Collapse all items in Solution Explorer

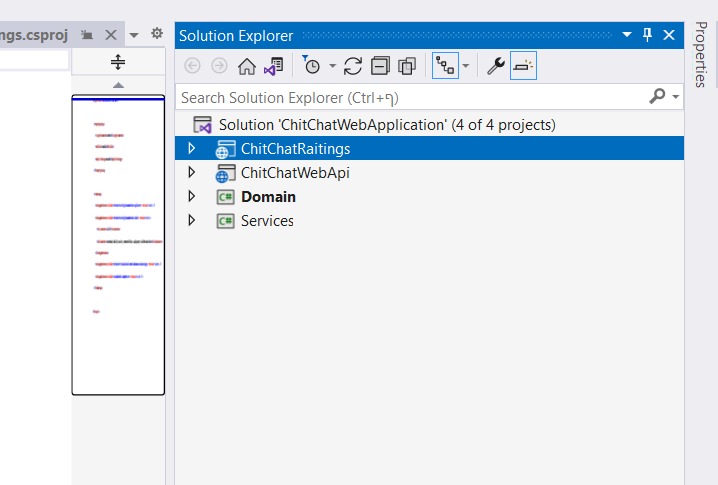[380, 66]
